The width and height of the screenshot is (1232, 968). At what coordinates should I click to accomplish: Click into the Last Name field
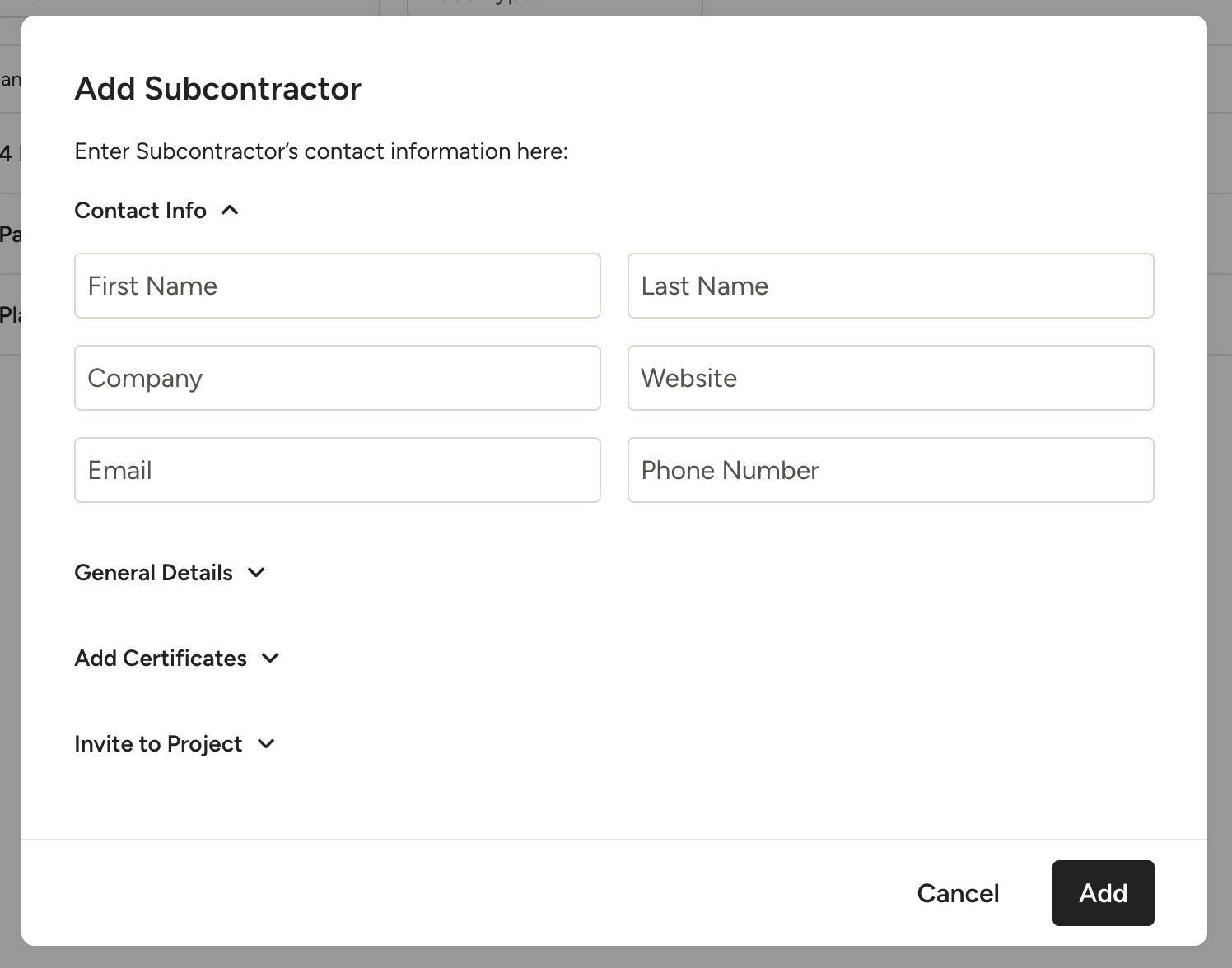pyautogui.click(x=890, y=286)
